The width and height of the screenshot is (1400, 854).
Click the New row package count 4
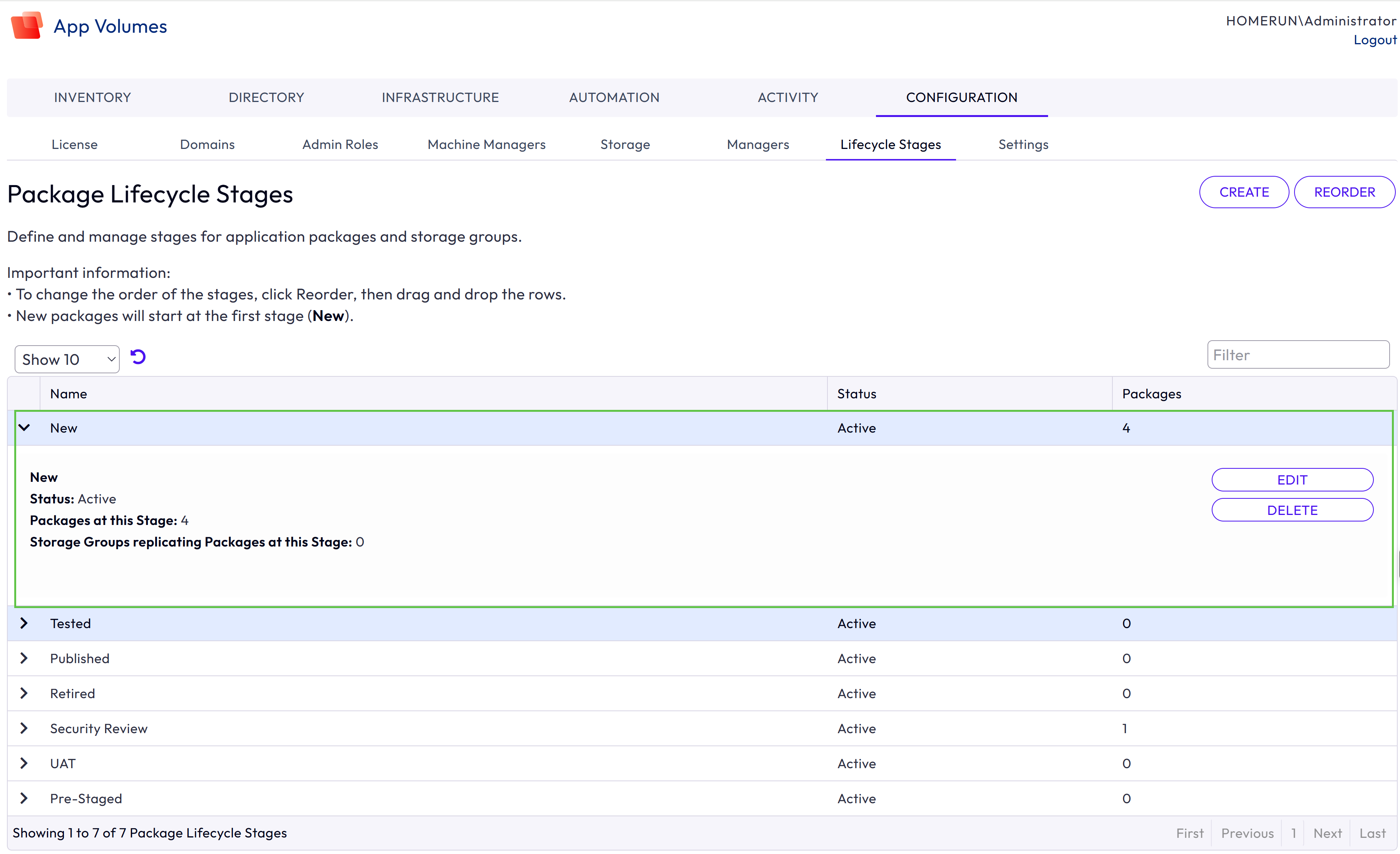click(x=1126, y=428)
